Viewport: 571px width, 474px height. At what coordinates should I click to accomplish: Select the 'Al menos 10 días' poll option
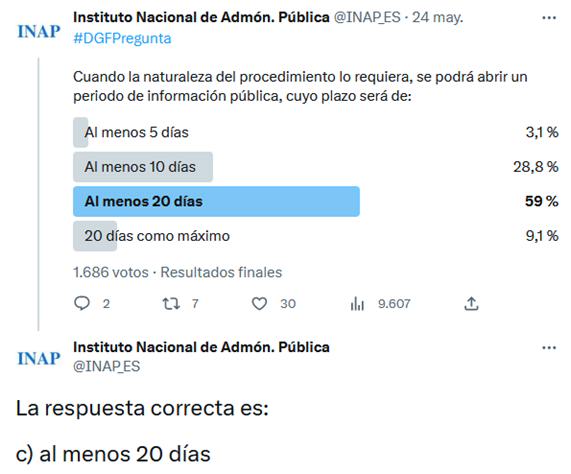click(x=316, y=167)
